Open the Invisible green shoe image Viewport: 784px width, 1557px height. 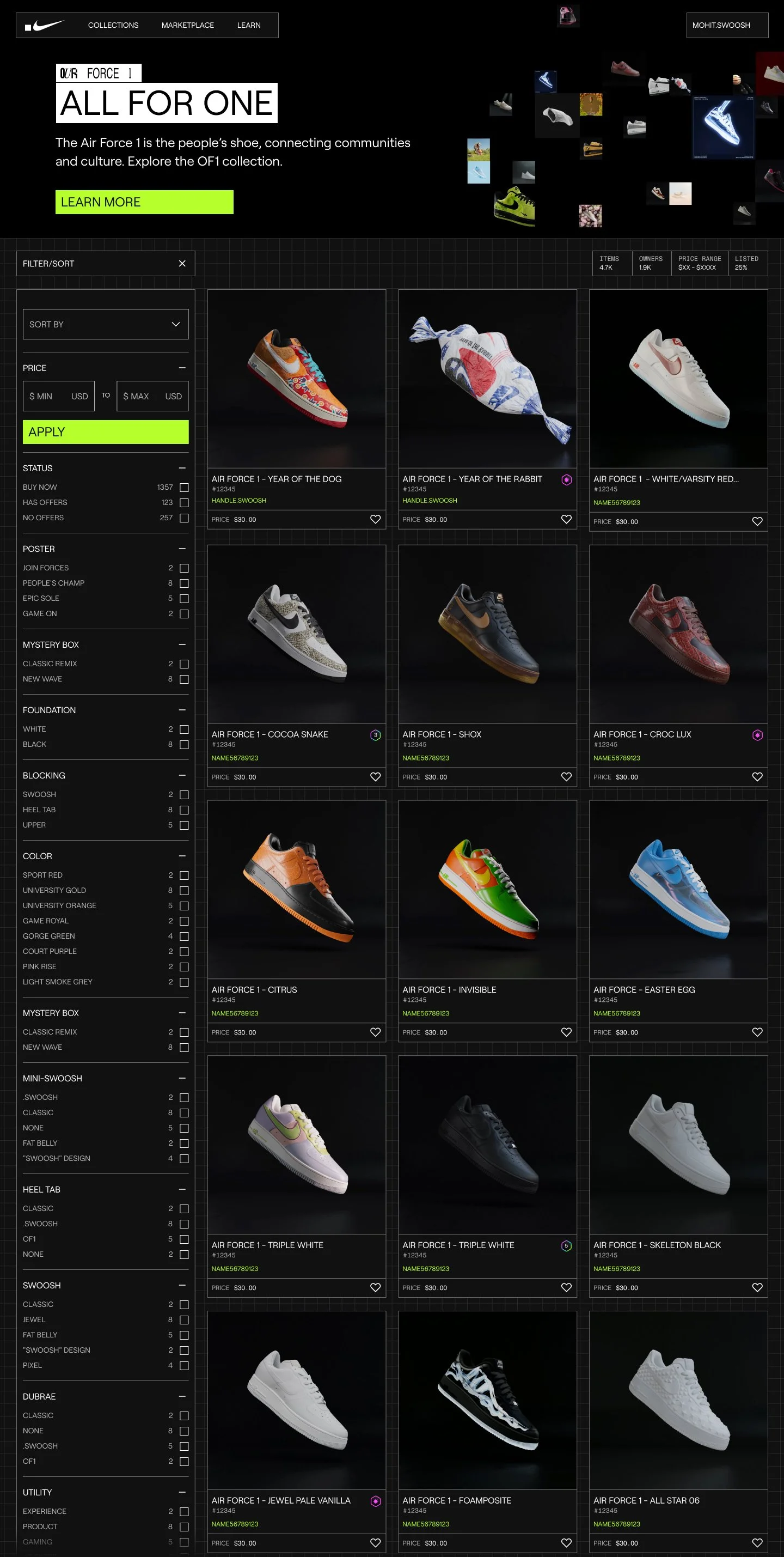[x=487, y=890]
